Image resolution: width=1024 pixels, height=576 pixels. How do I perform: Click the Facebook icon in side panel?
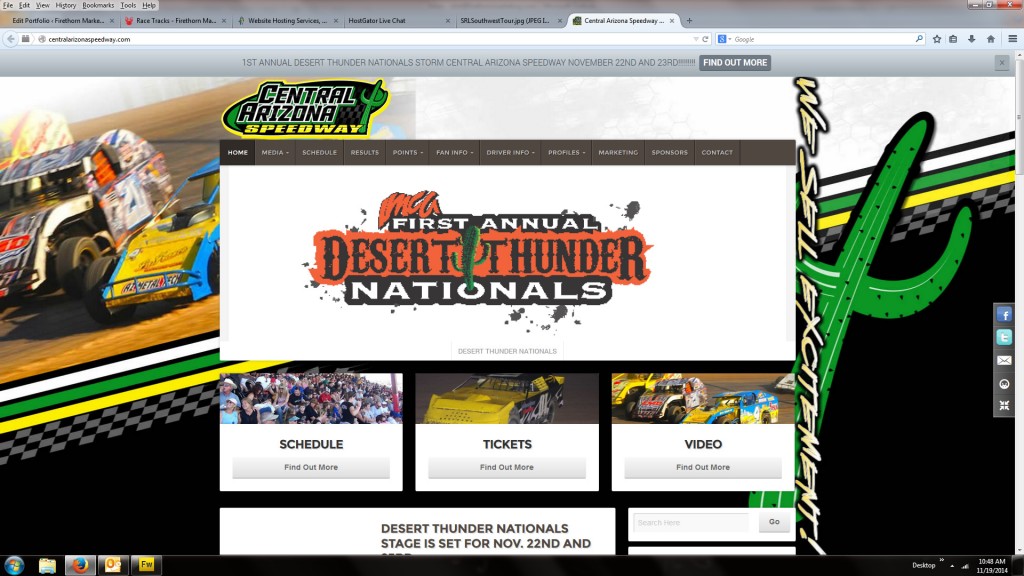point(1004,315)
